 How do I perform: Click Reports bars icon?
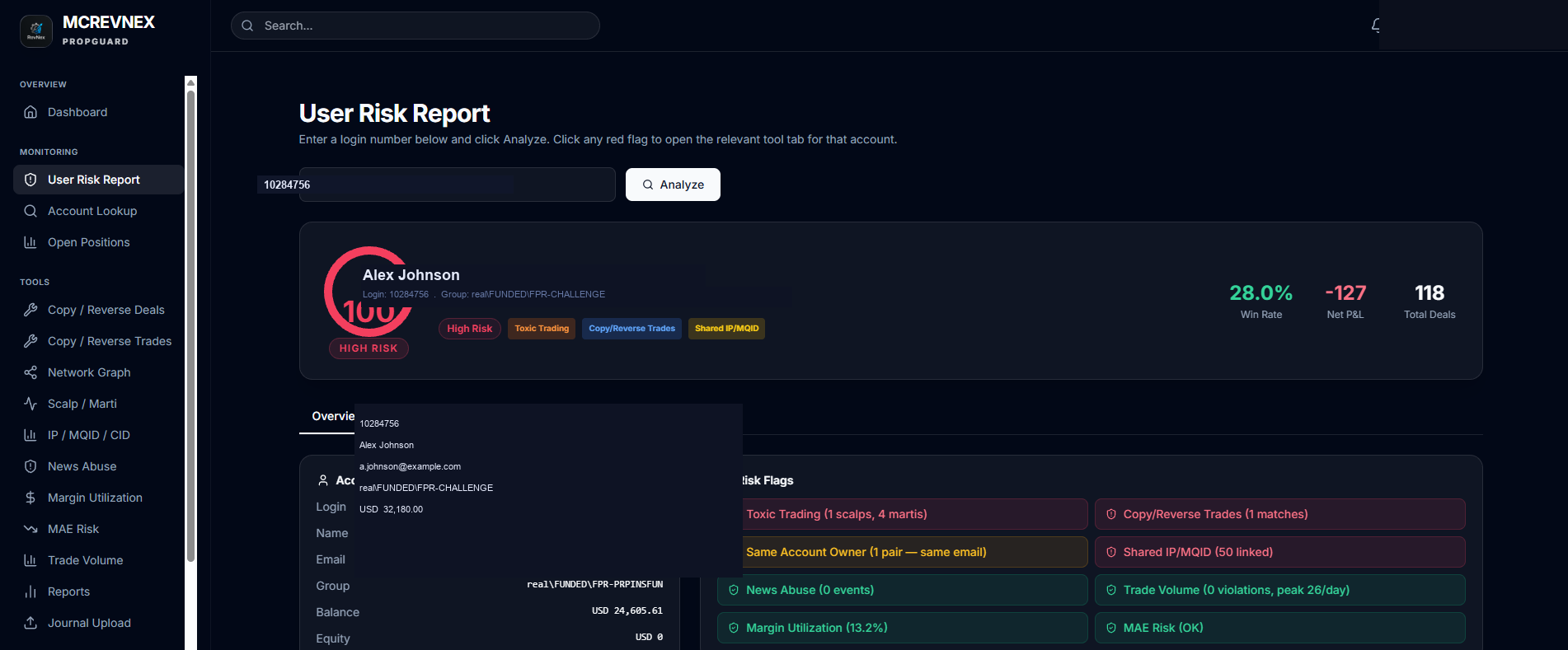(31, 592)
